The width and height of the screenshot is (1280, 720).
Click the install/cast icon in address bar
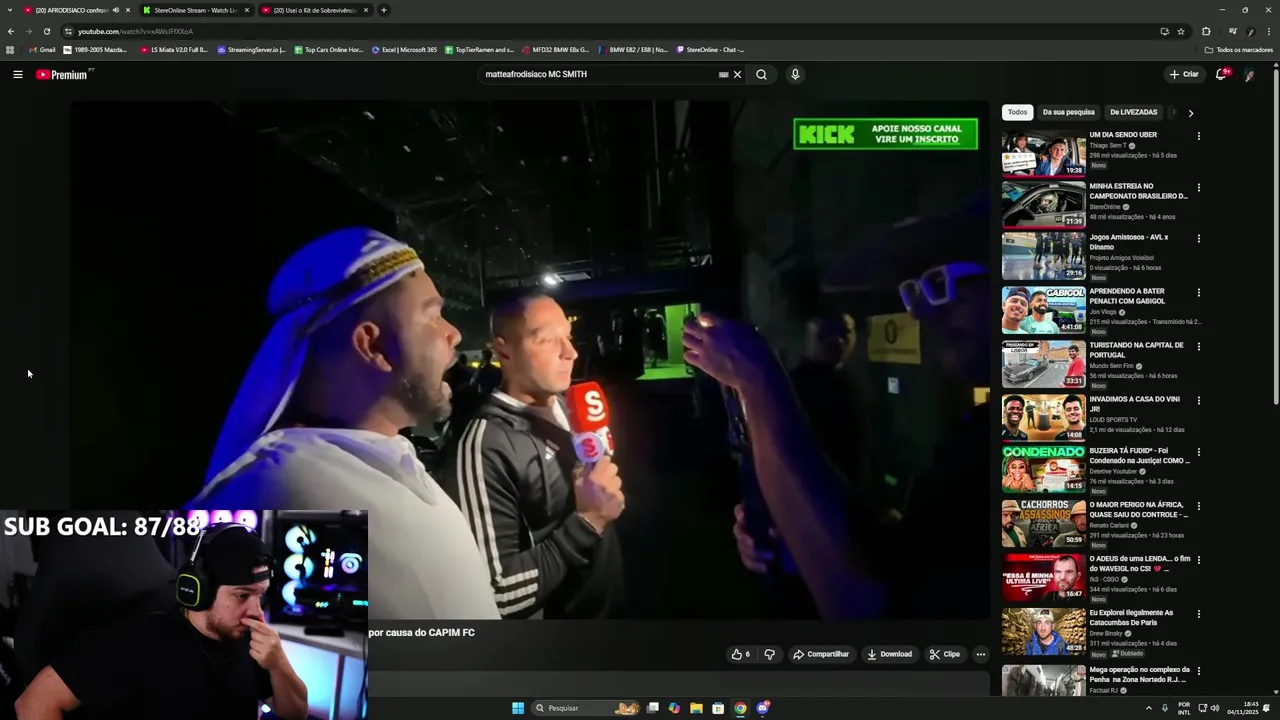[1164, 31]
